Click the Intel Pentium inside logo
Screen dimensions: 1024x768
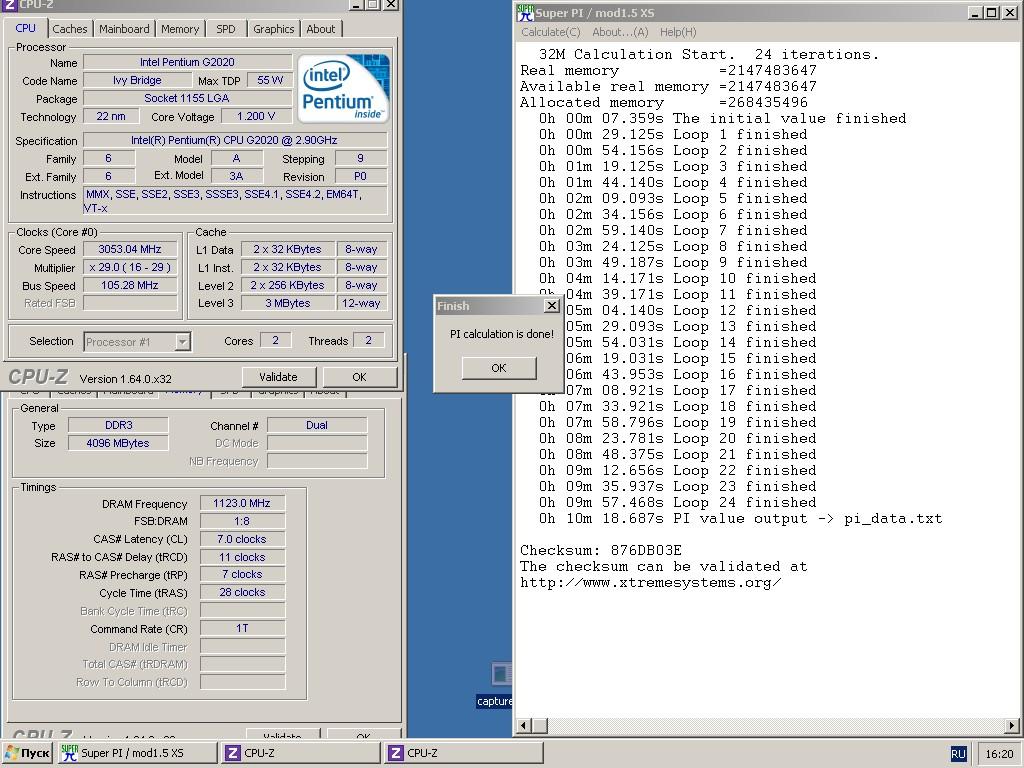344,88
